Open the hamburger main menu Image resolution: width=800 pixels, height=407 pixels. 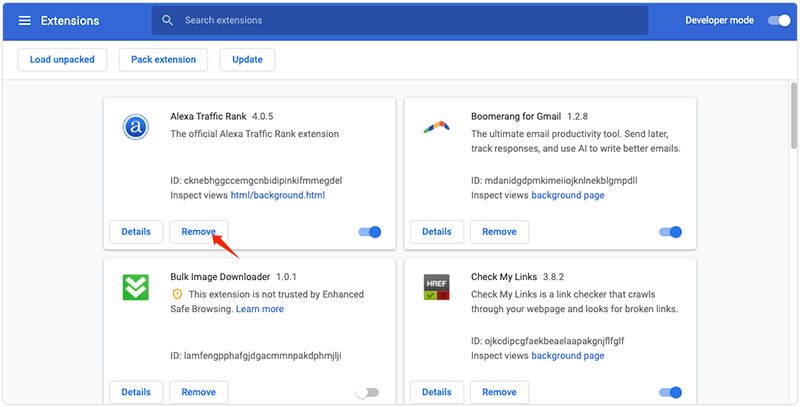coord(25,21)
